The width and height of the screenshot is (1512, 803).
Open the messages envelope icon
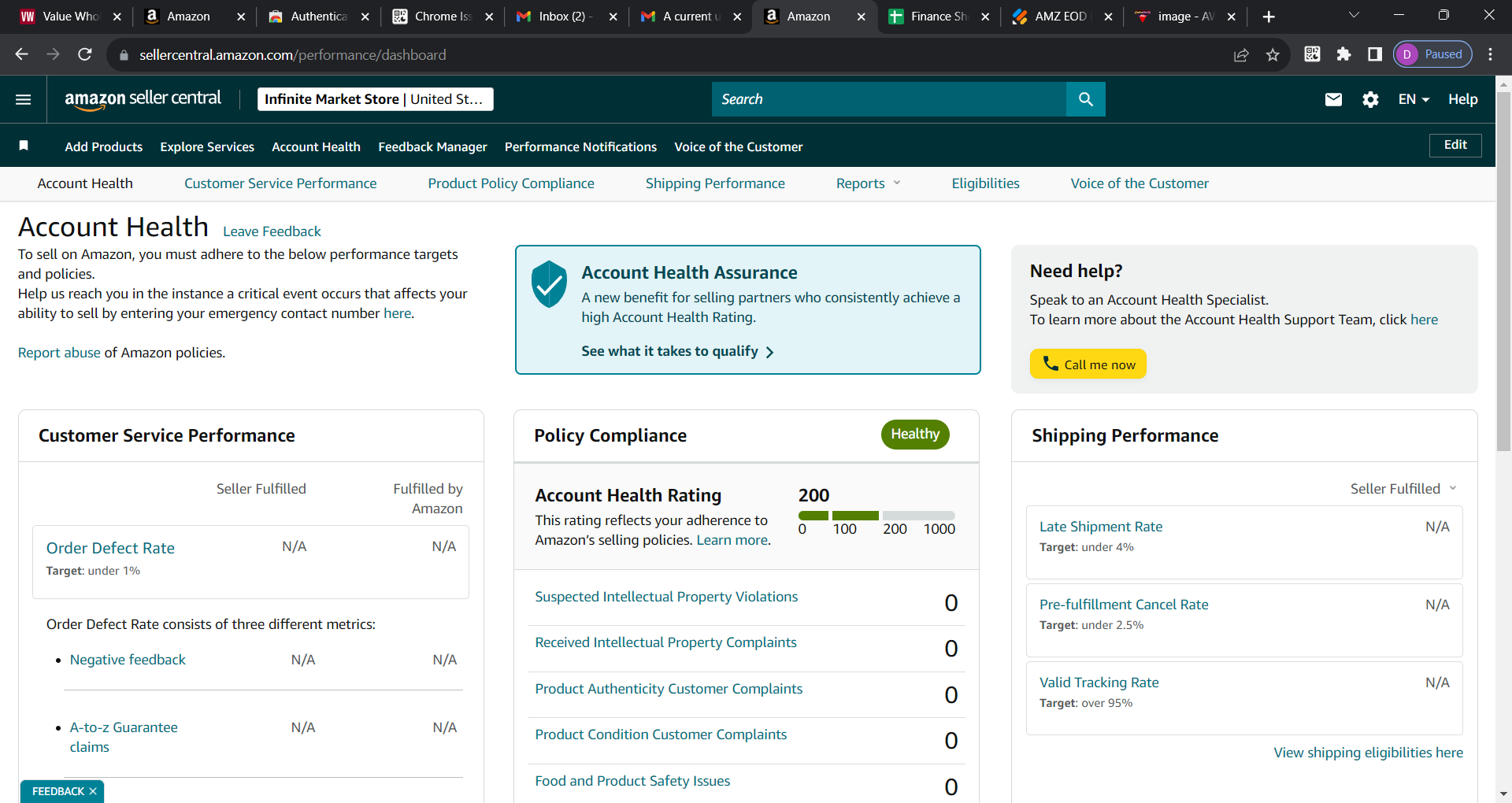click(1333, 99)
